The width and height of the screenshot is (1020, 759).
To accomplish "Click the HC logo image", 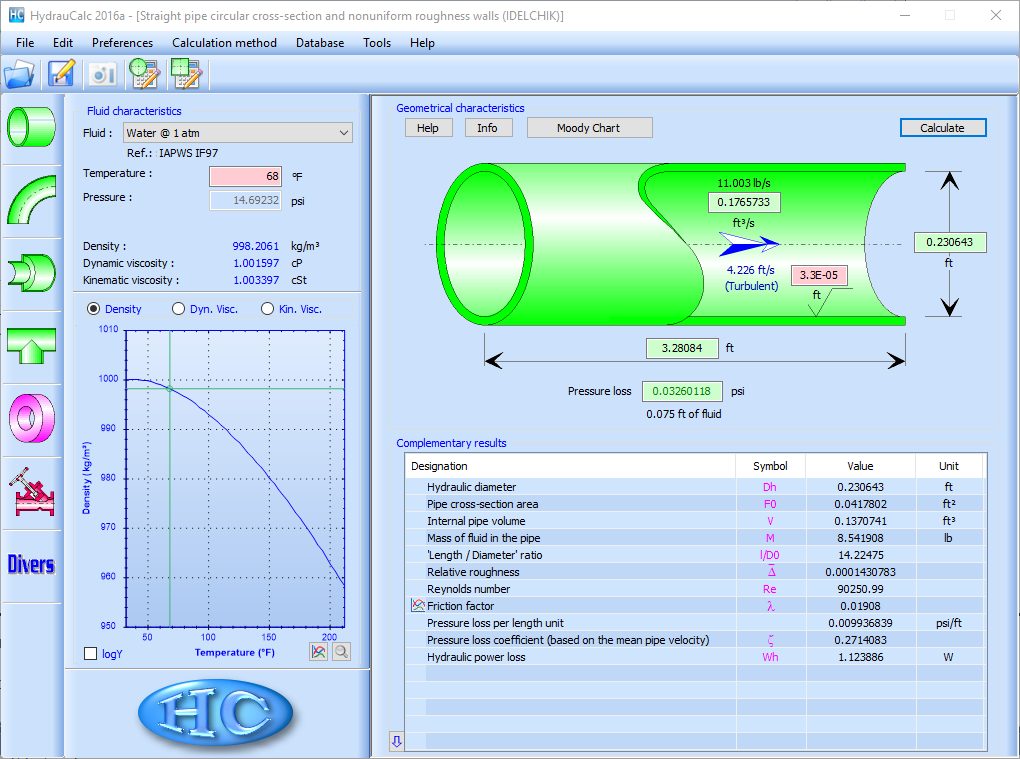I will point(215,712).
